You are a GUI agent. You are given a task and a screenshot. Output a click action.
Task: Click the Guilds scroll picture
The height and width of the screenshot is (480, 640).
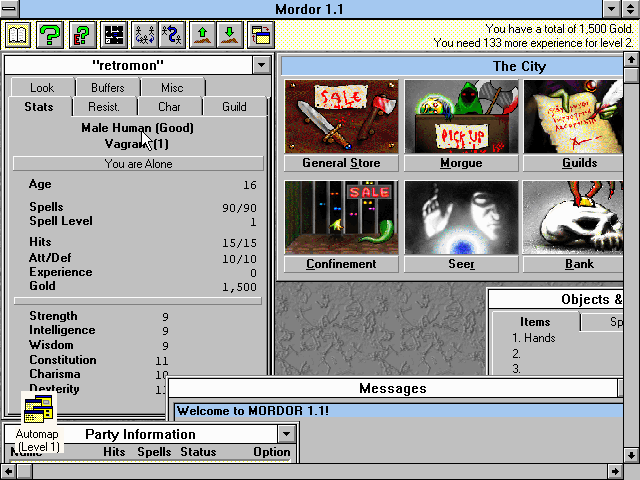tap(573, 117)
